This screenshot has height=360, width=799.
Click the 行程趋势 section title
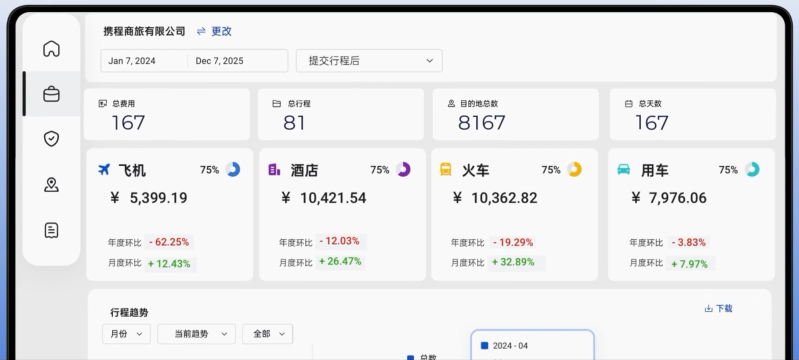click(129, 313)
